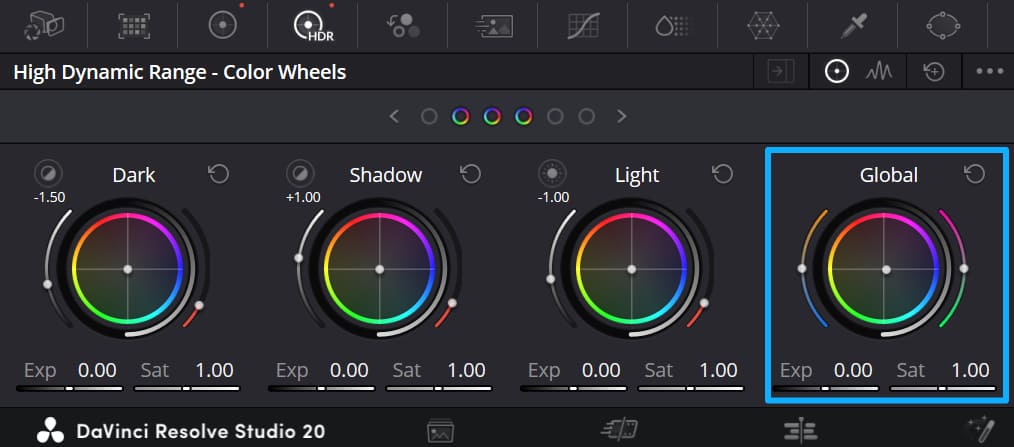The width and height of the screenshot is (1014, 447).
Task: Click the Global Sat value field
Action: point(970,371)
